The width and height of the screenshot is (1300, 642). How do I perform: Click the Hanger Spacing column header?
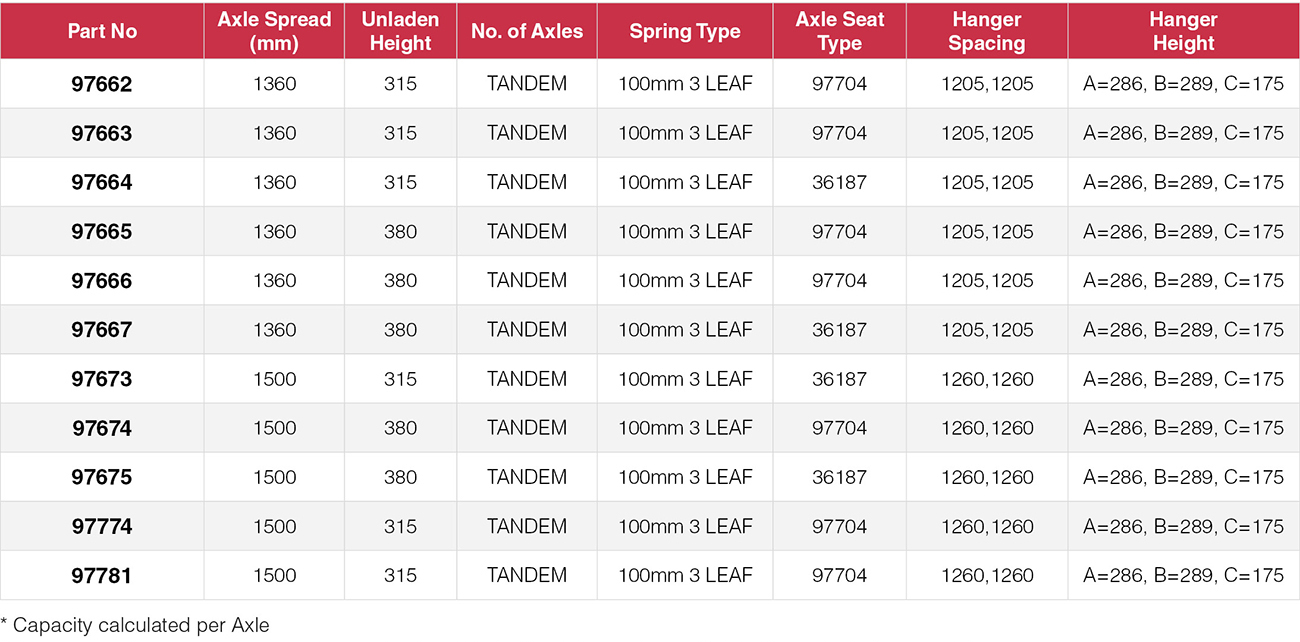987,31
